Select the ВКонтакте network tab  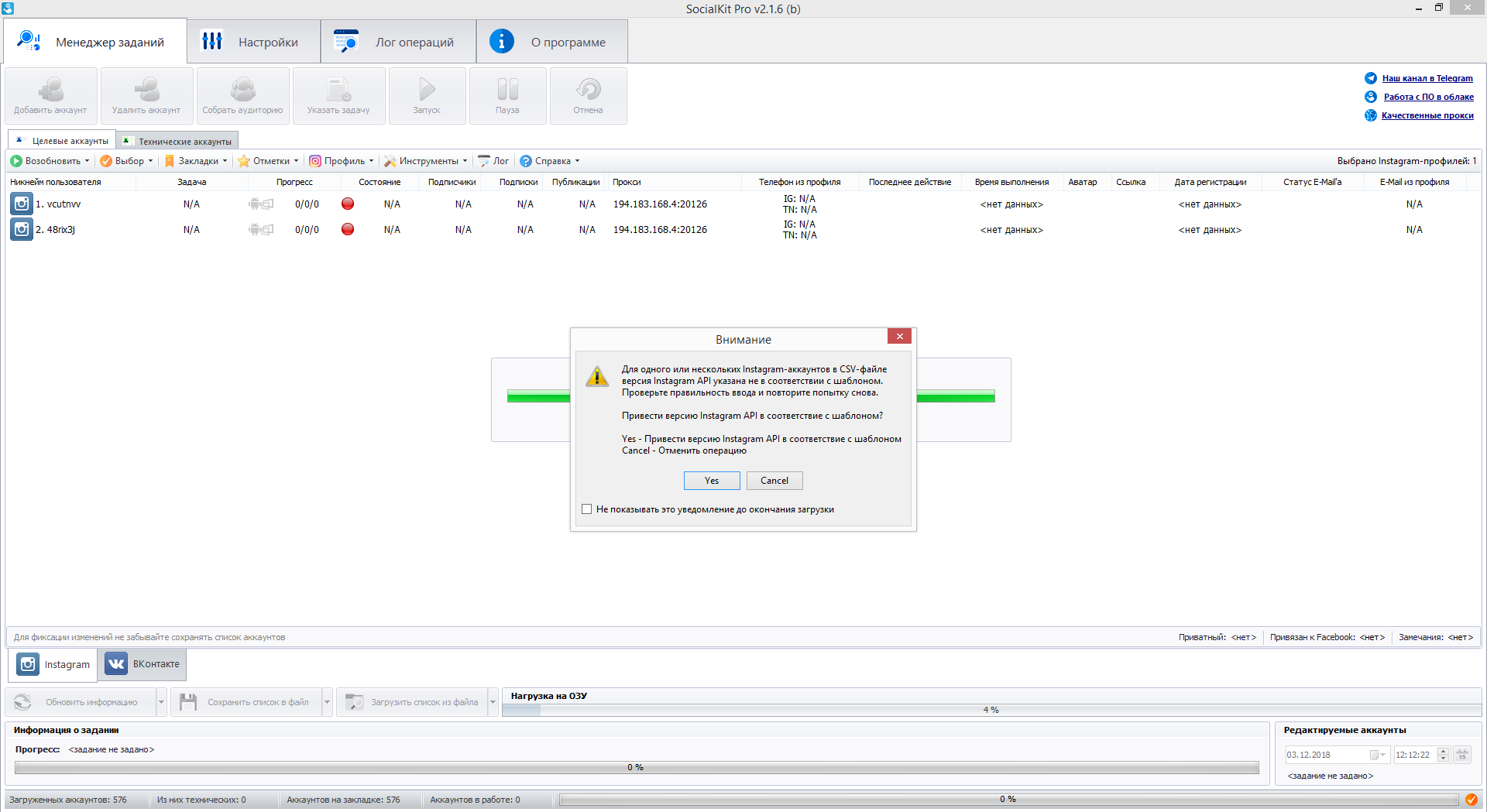click(x=142, y=664)
